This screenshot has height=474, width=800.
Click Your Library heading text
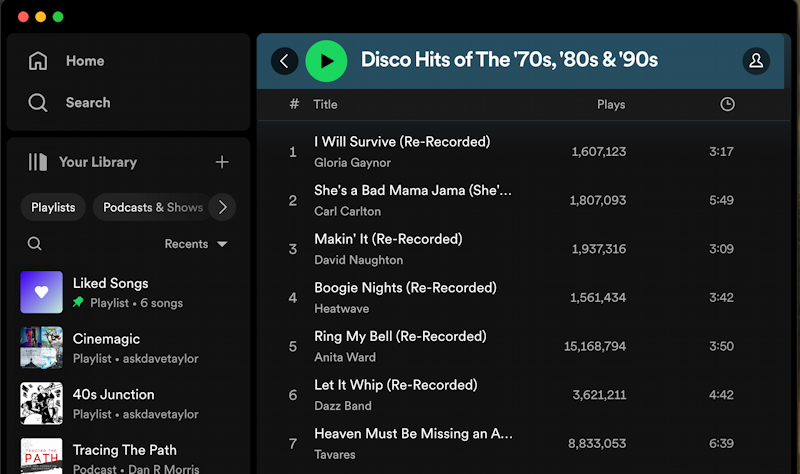[x=98, y=162]
